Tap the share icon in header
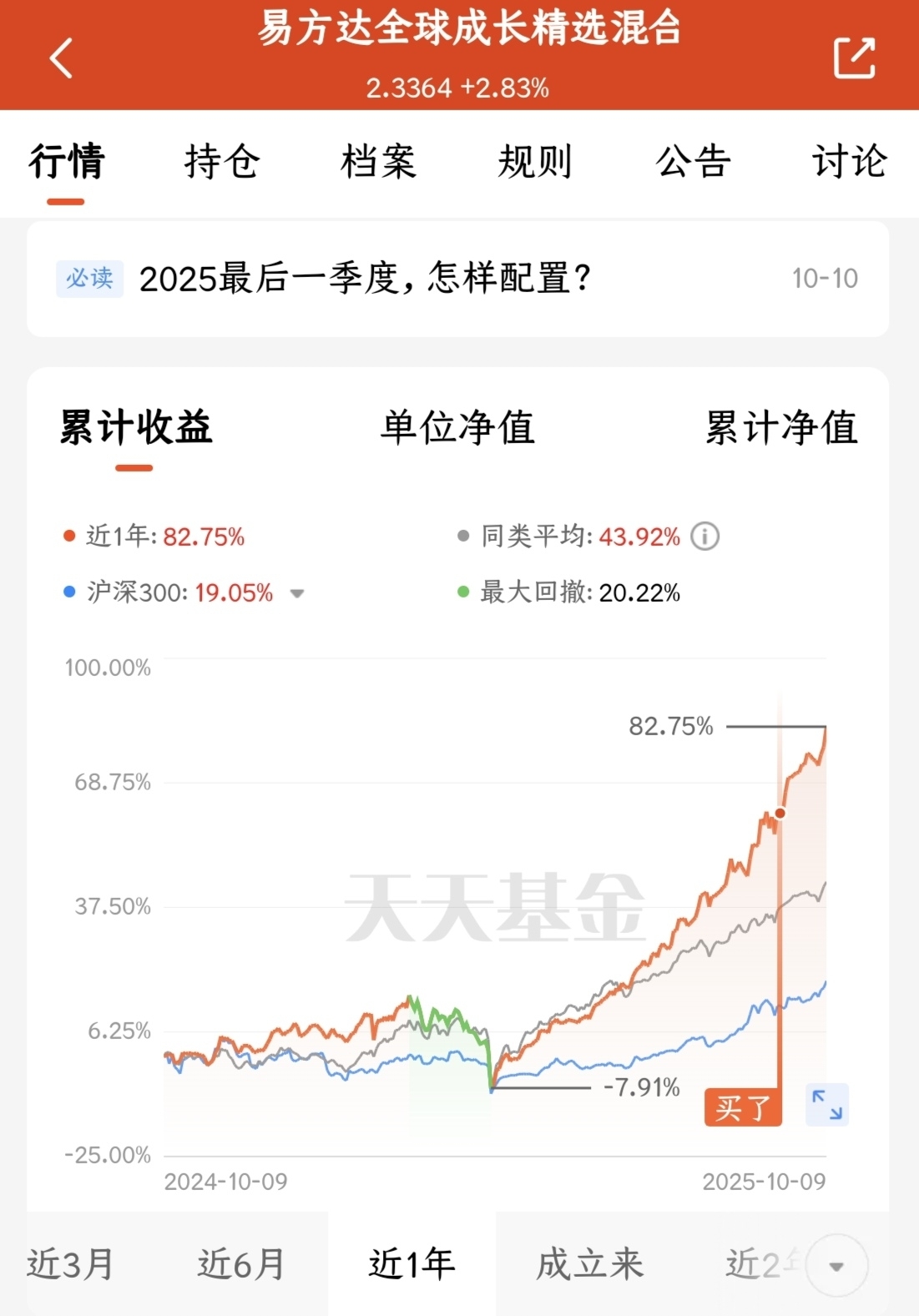The image size is (919, 1316). 854,58
